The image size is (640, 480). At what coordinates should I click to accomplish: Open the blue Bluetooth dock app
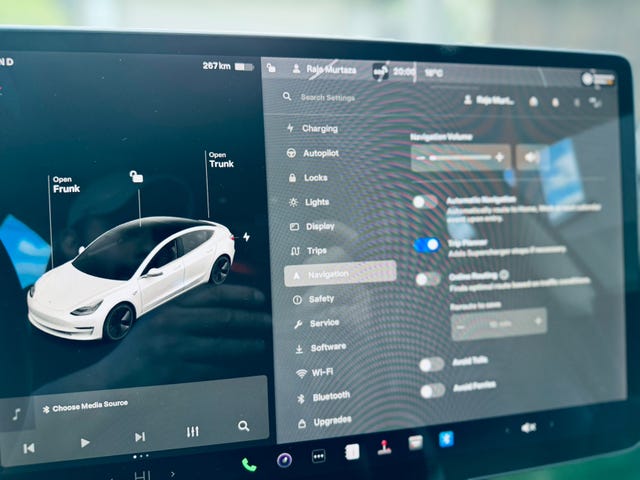[x=446, y=438]
